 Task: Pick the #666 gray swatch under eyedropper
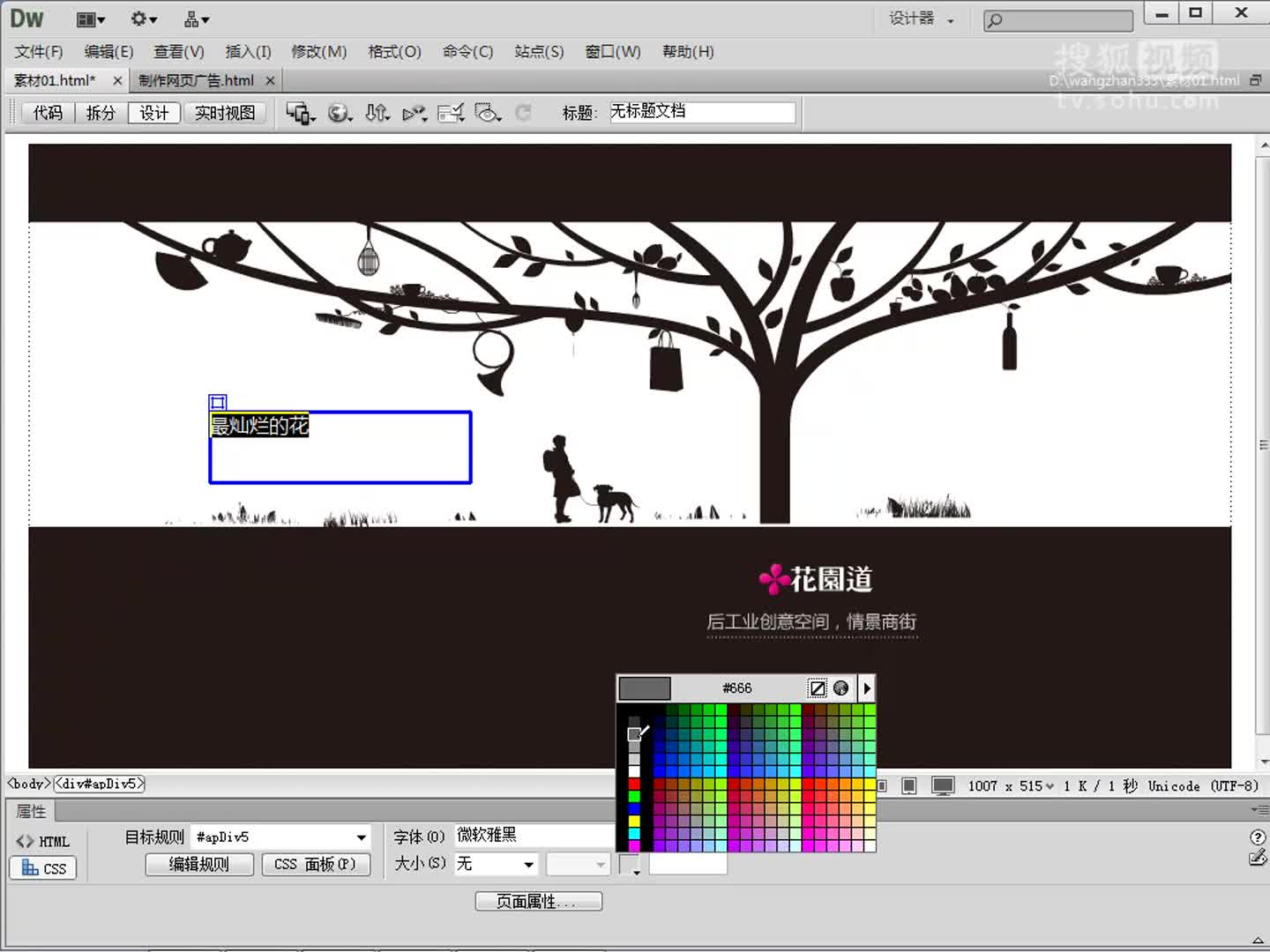634,734
